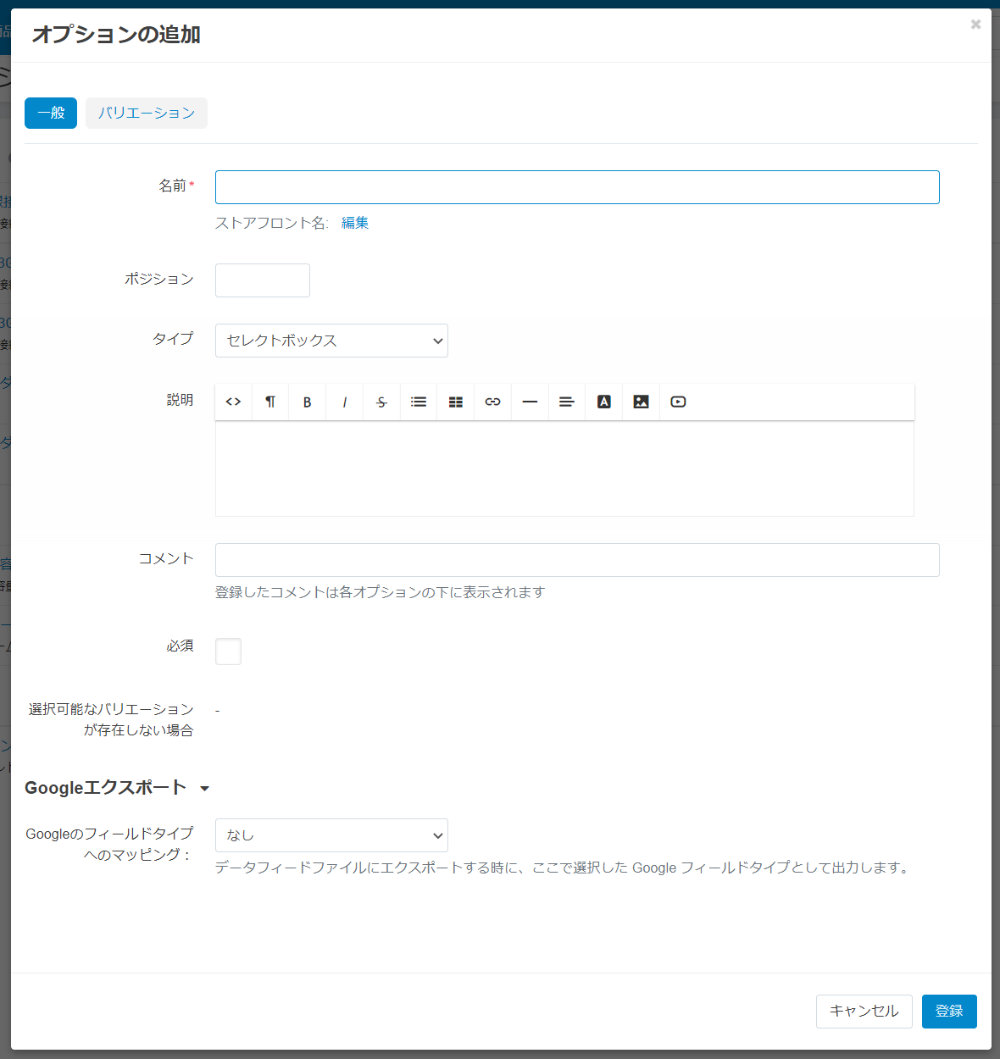Open text alignment icon in editor

[x=567, y=402]
